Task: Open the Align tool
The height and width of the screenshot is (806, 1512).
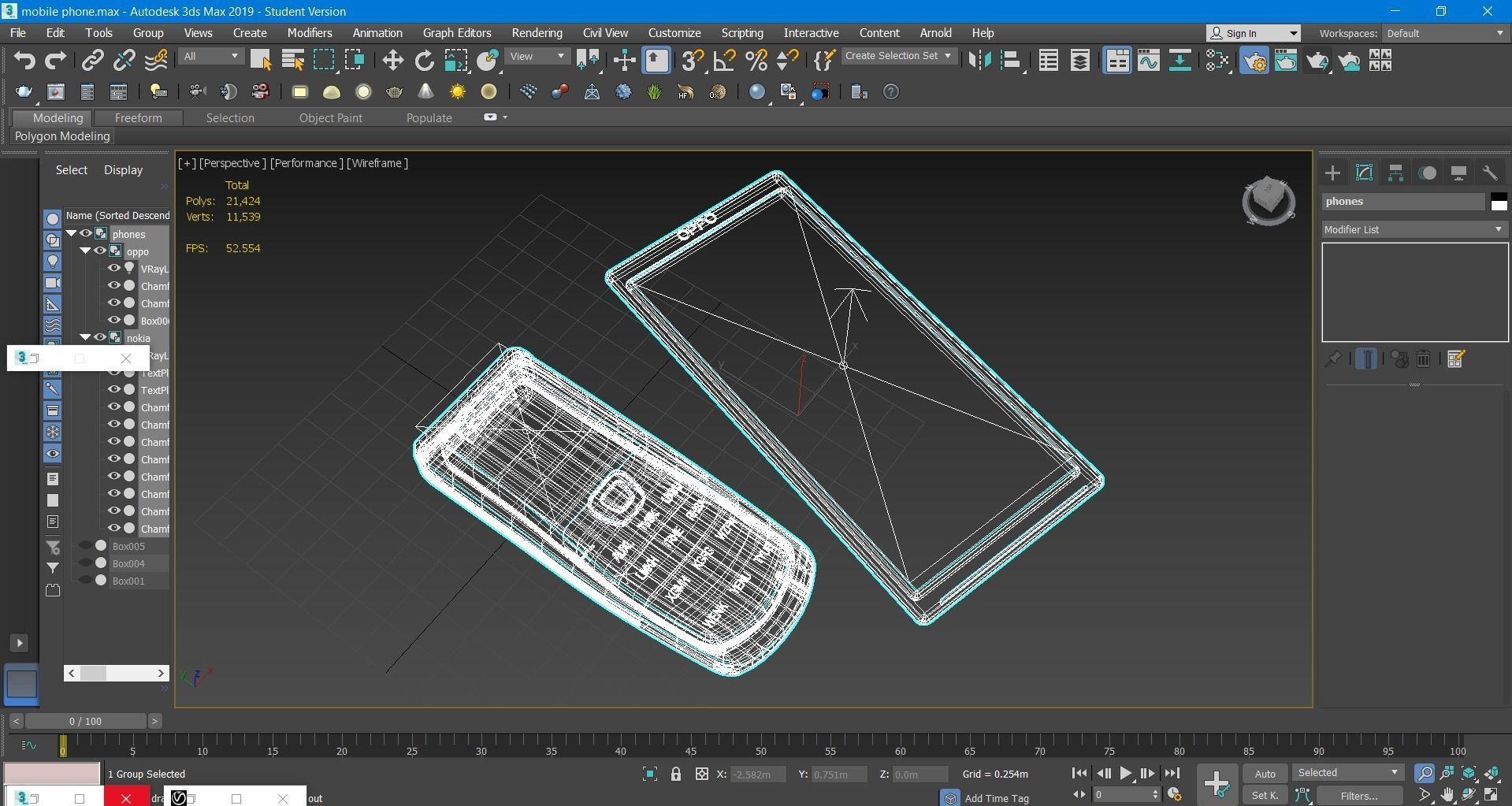Action: pyautogui.click(x=1011, y=61)
